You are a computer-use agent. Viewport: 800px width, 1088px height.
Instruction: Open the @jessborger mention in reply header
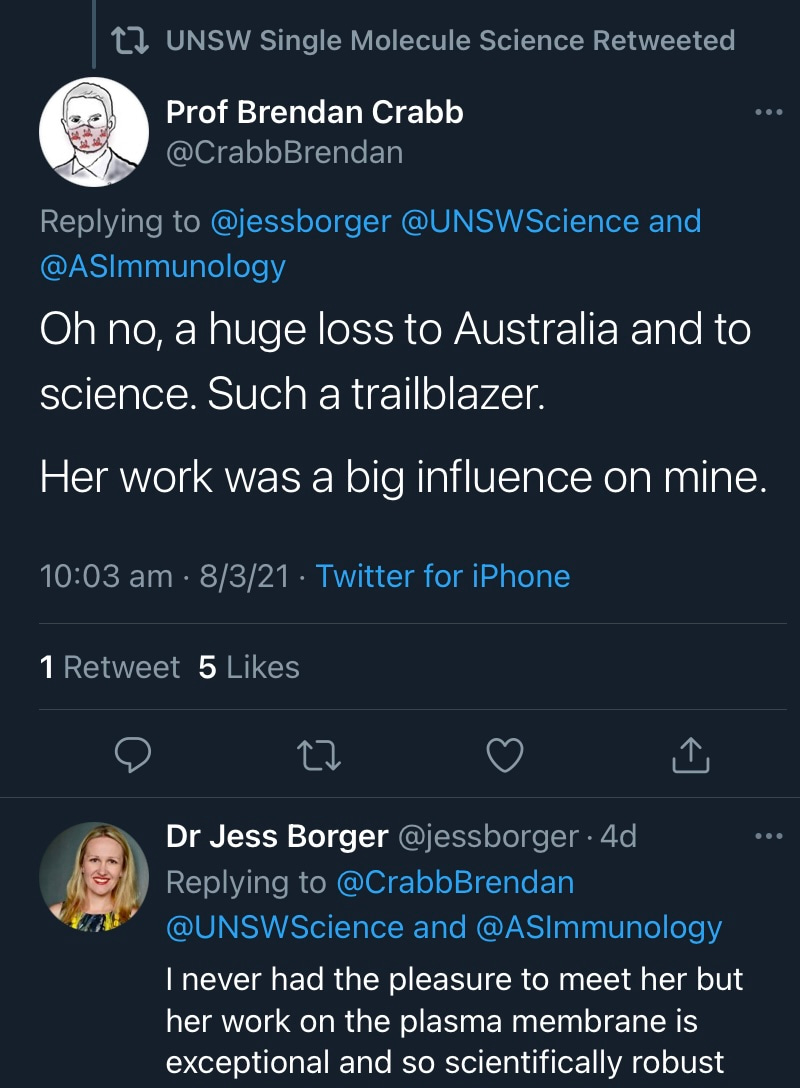[x=301, y=221]
